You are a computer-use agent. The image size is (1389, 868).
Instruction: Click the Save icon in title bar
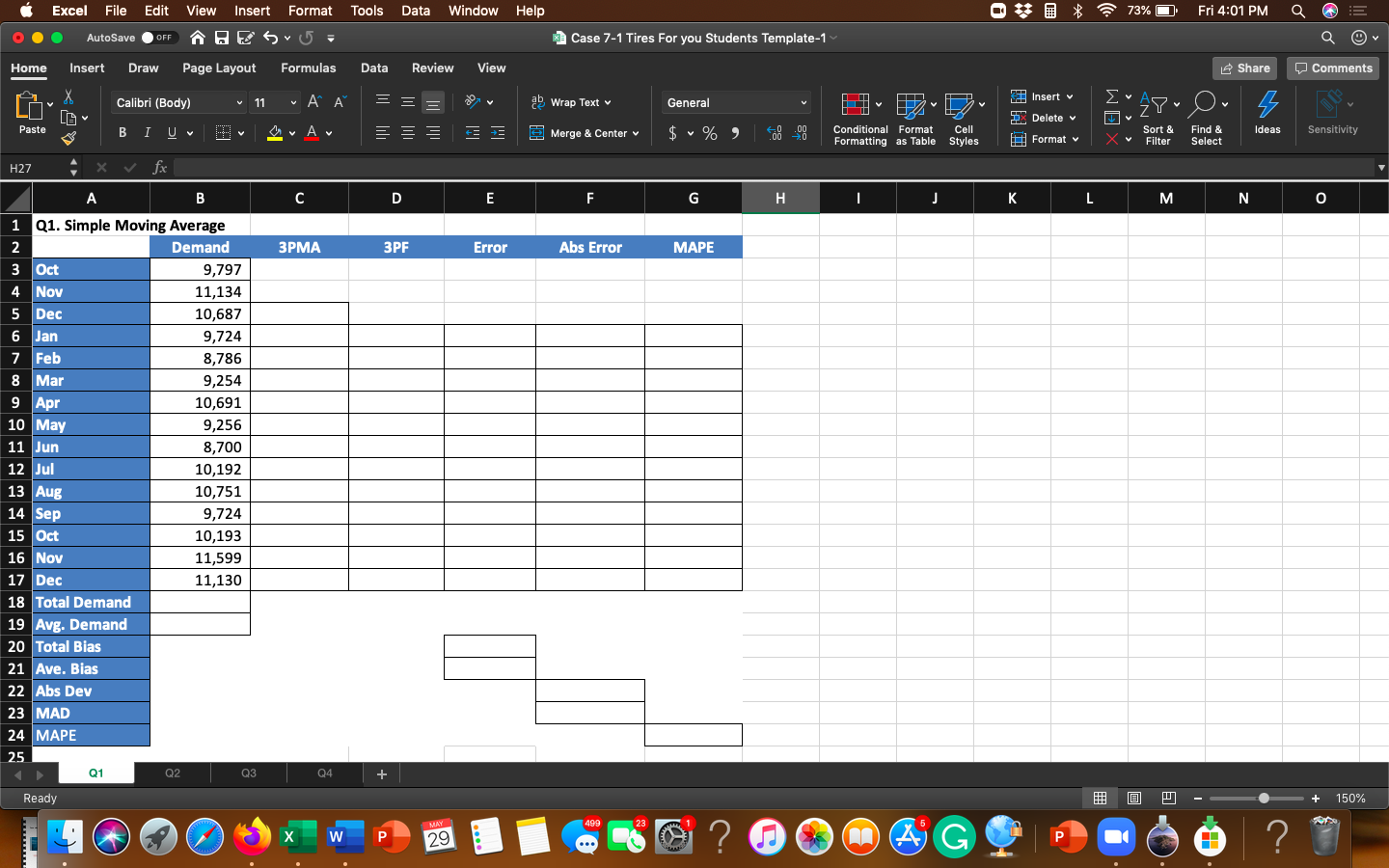[x=222, y=38]
